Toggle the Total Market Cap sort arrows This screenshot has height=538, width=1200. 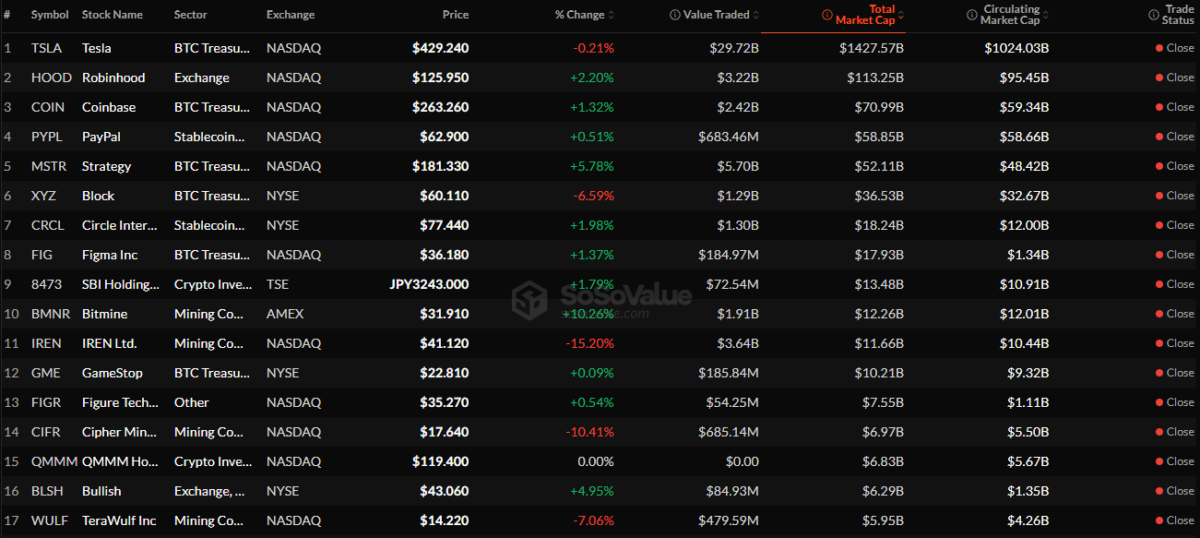click(x=901, y=15)
